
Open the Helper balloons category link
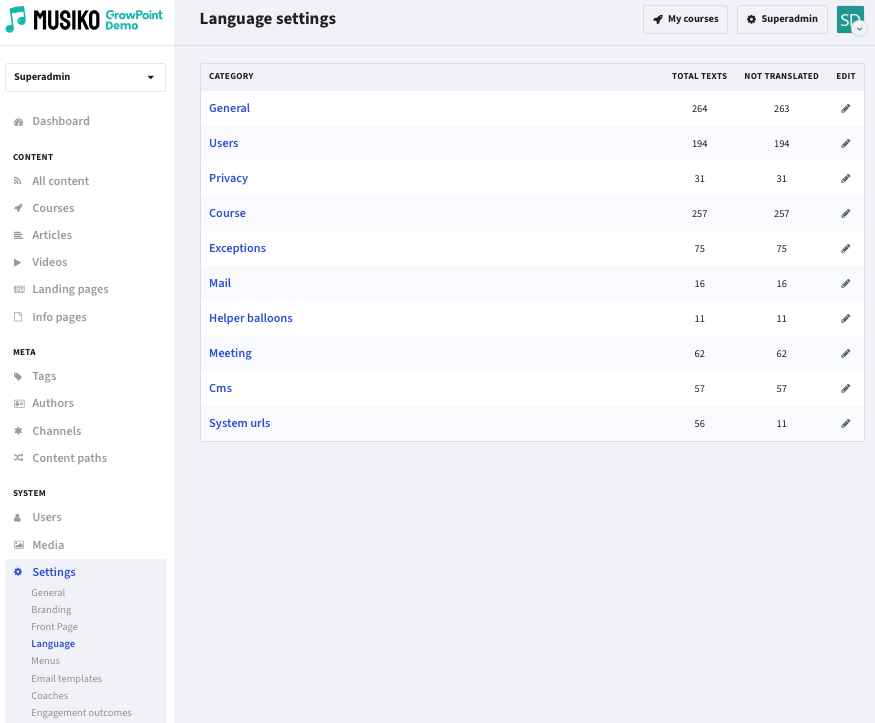[x=251, y=318]
